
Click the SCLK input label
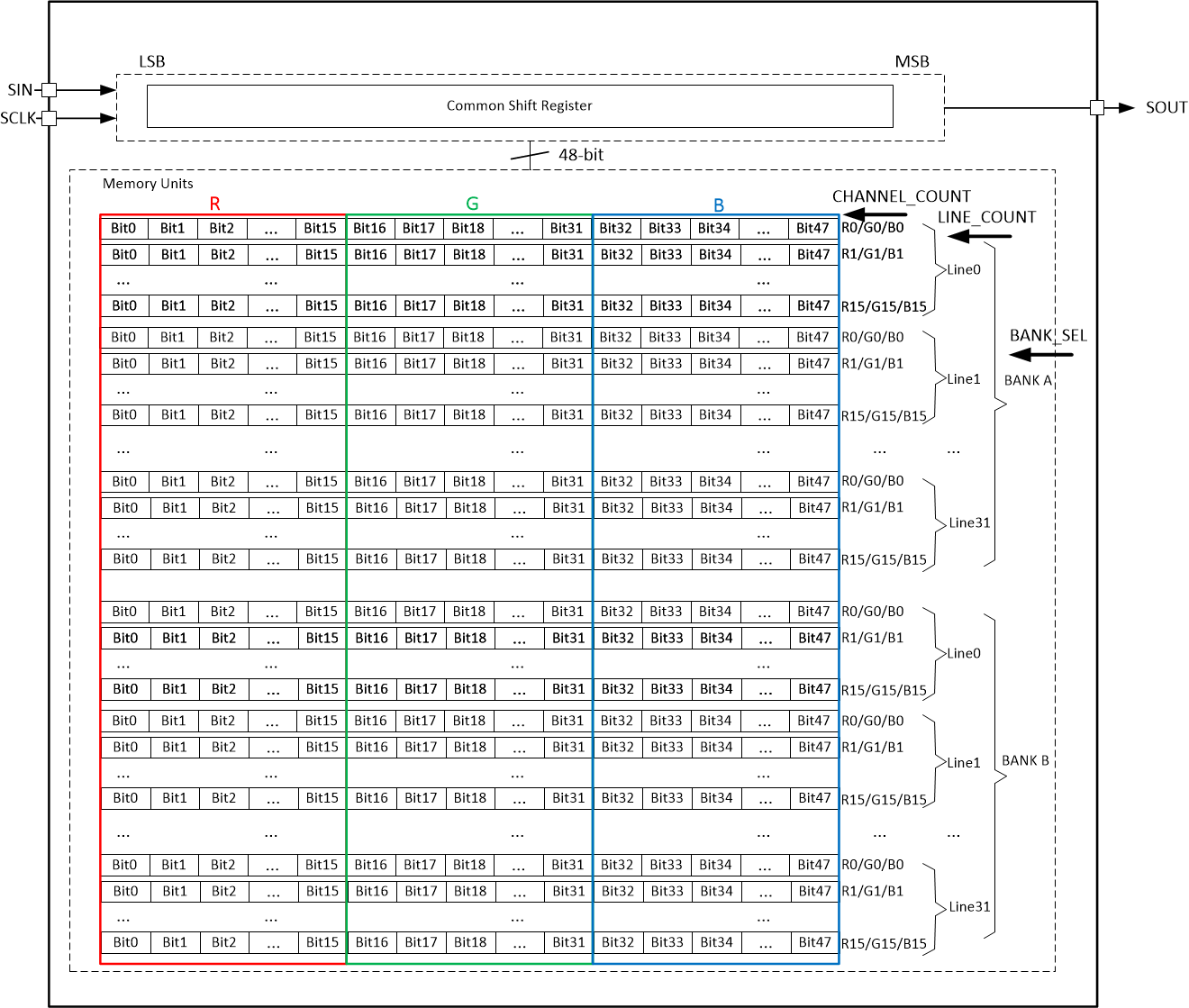click(x=18, y=118)
